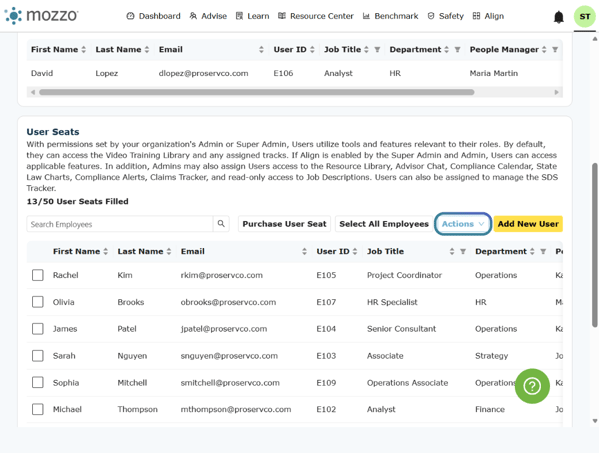Click right arrow of top table scrollbar
This screenshot has width=599, height=453.
(x=556, y=92)
